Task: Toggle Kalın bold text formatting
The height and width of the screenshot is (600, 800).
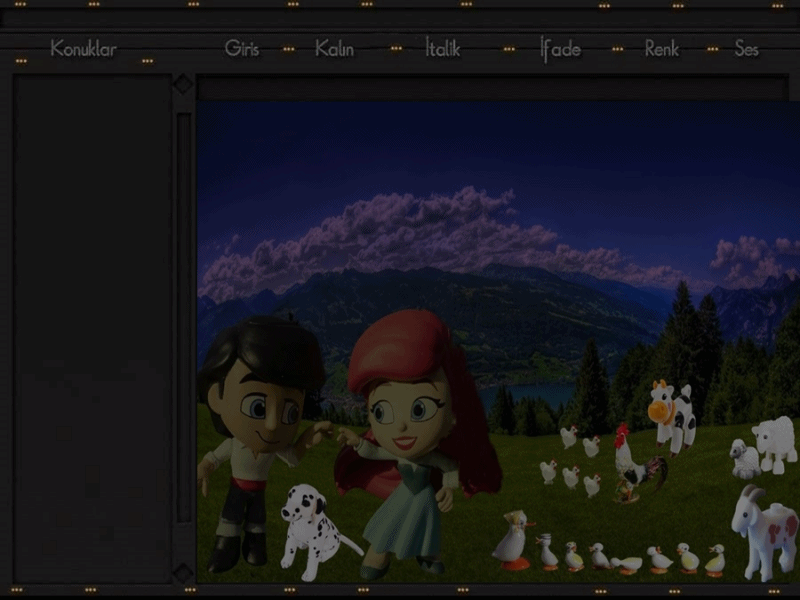Action: (334, 49)
